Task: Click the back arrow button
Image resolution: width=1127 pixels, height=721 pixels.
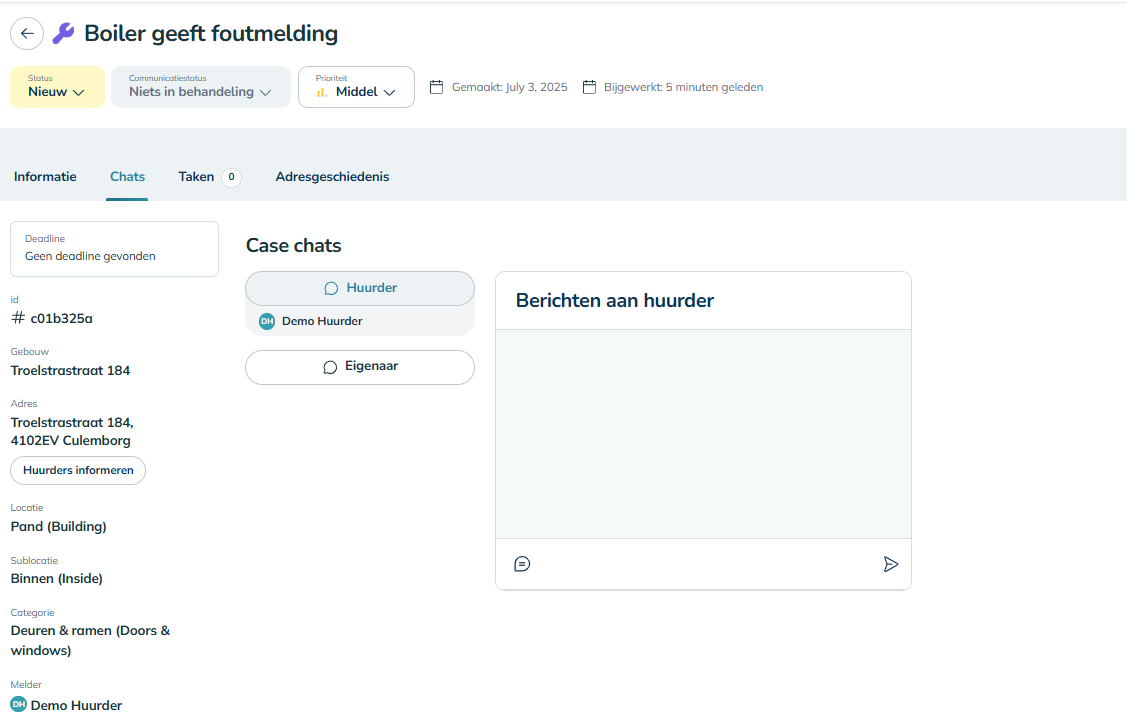Action: coord(27,33)
